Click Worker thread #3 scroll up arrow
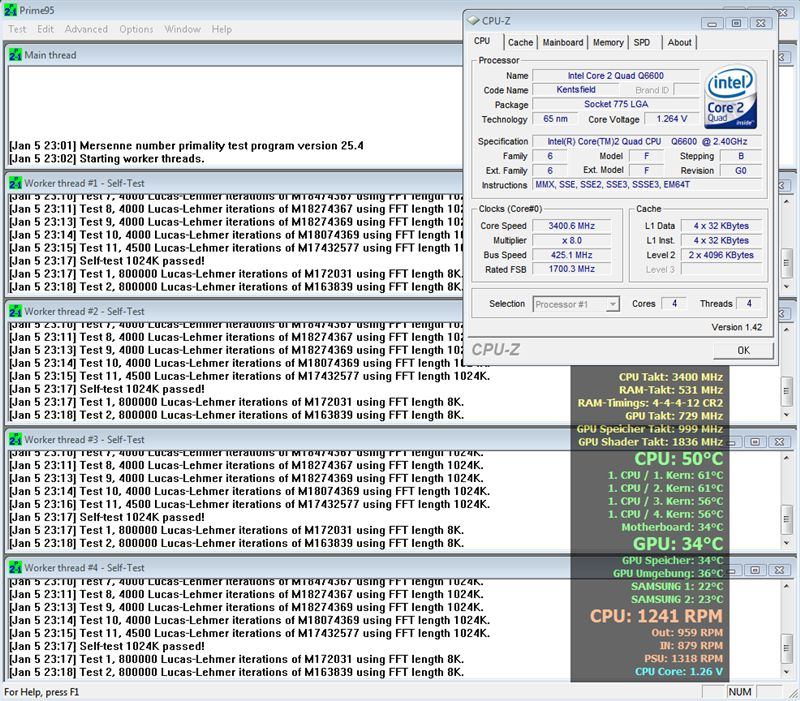 [x=786, y=458]
